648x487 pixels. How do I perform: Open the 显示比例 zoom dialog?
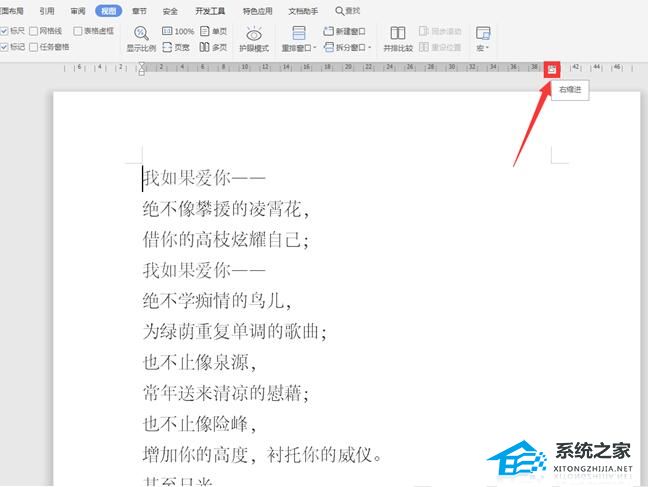click(141, 39)
